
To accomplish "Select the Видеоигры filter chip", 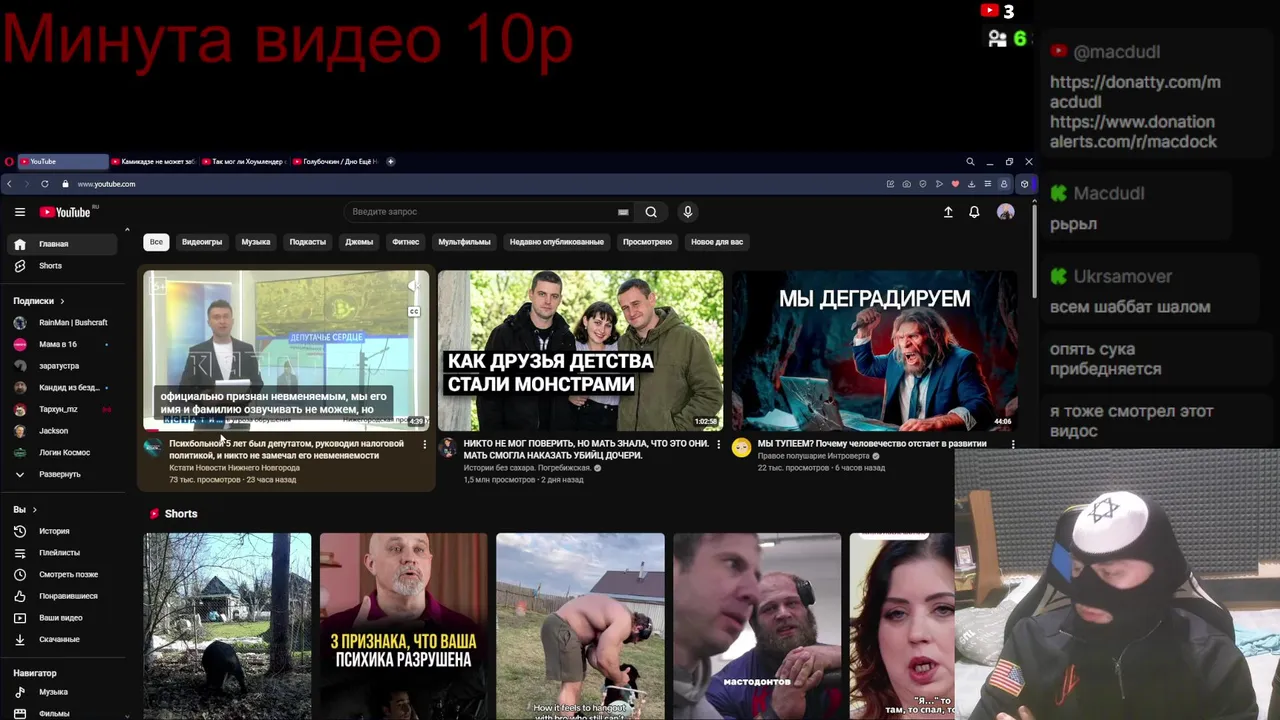I will pos(202,242).
